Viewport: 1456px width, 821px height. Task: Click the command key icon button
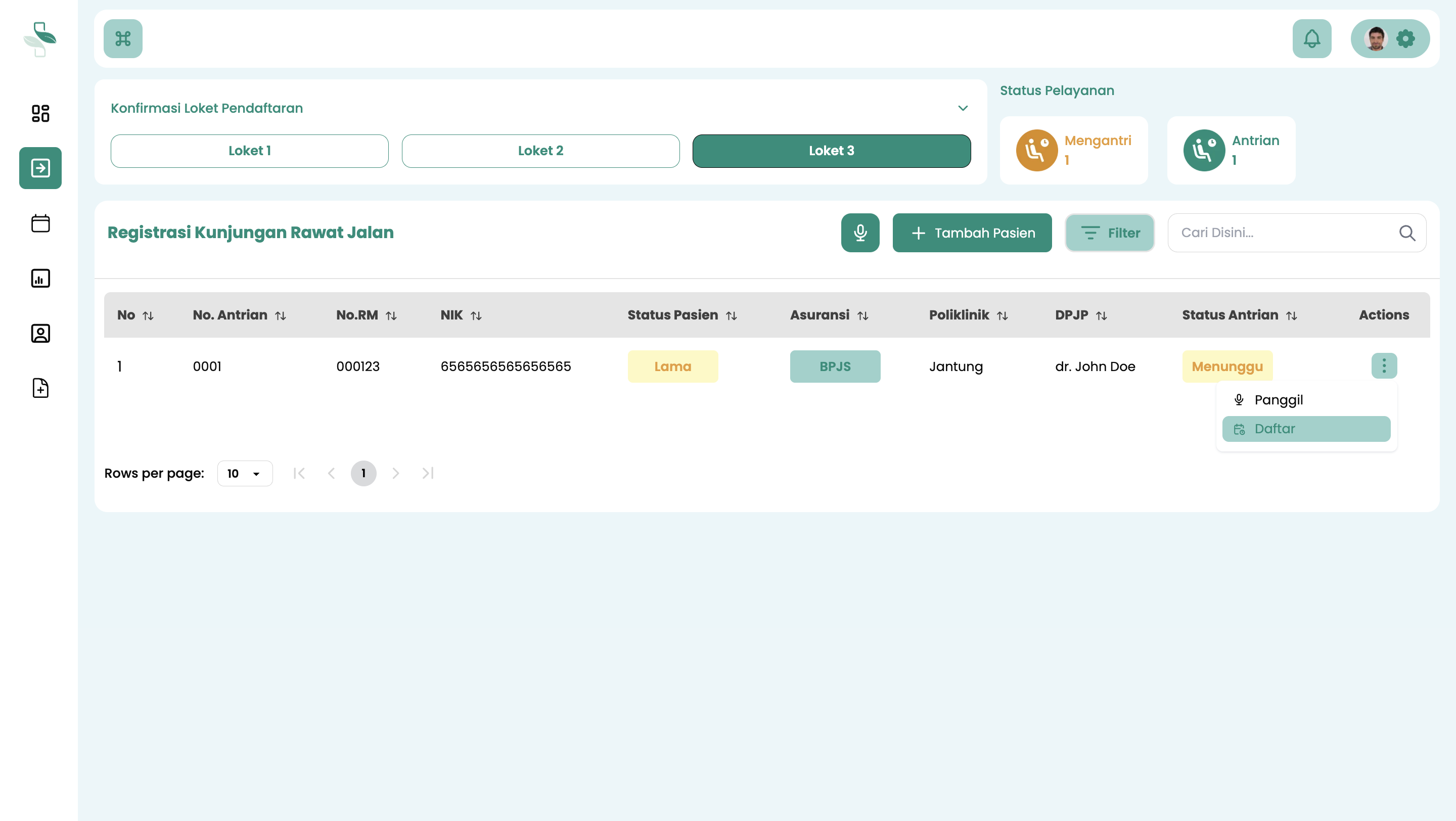coord(123,38)
